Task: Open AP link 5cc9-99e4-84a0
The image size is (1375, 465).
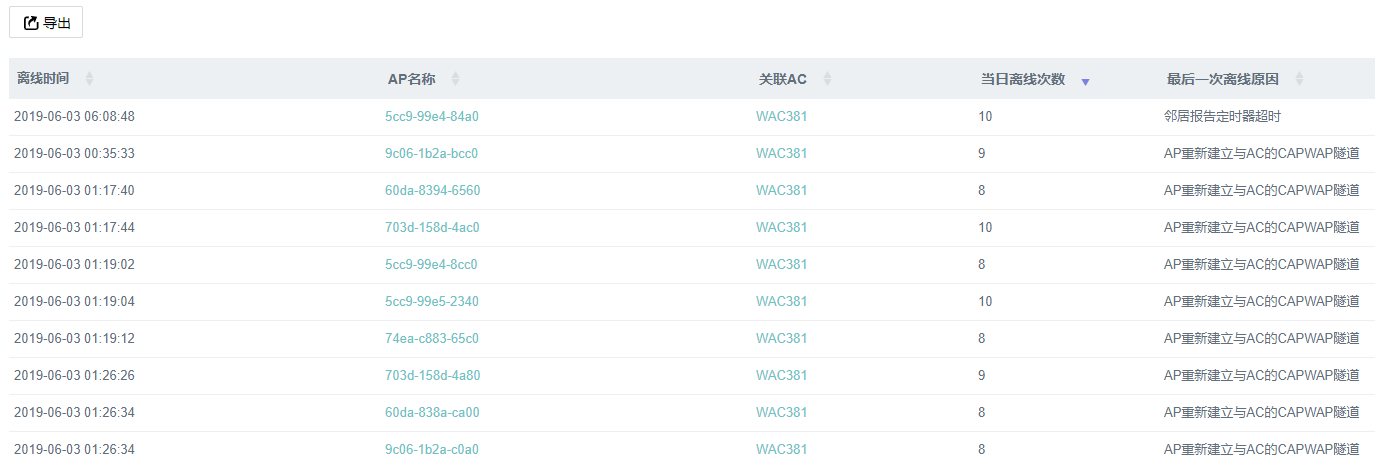Action: (x=432, y=116)
